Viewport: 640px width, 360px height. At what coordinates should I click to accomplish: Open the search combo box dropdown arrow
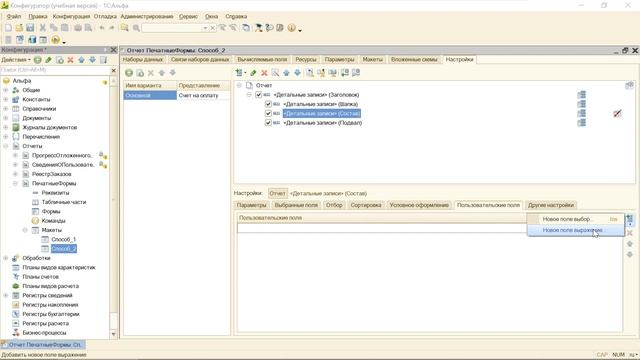[205, 28]
